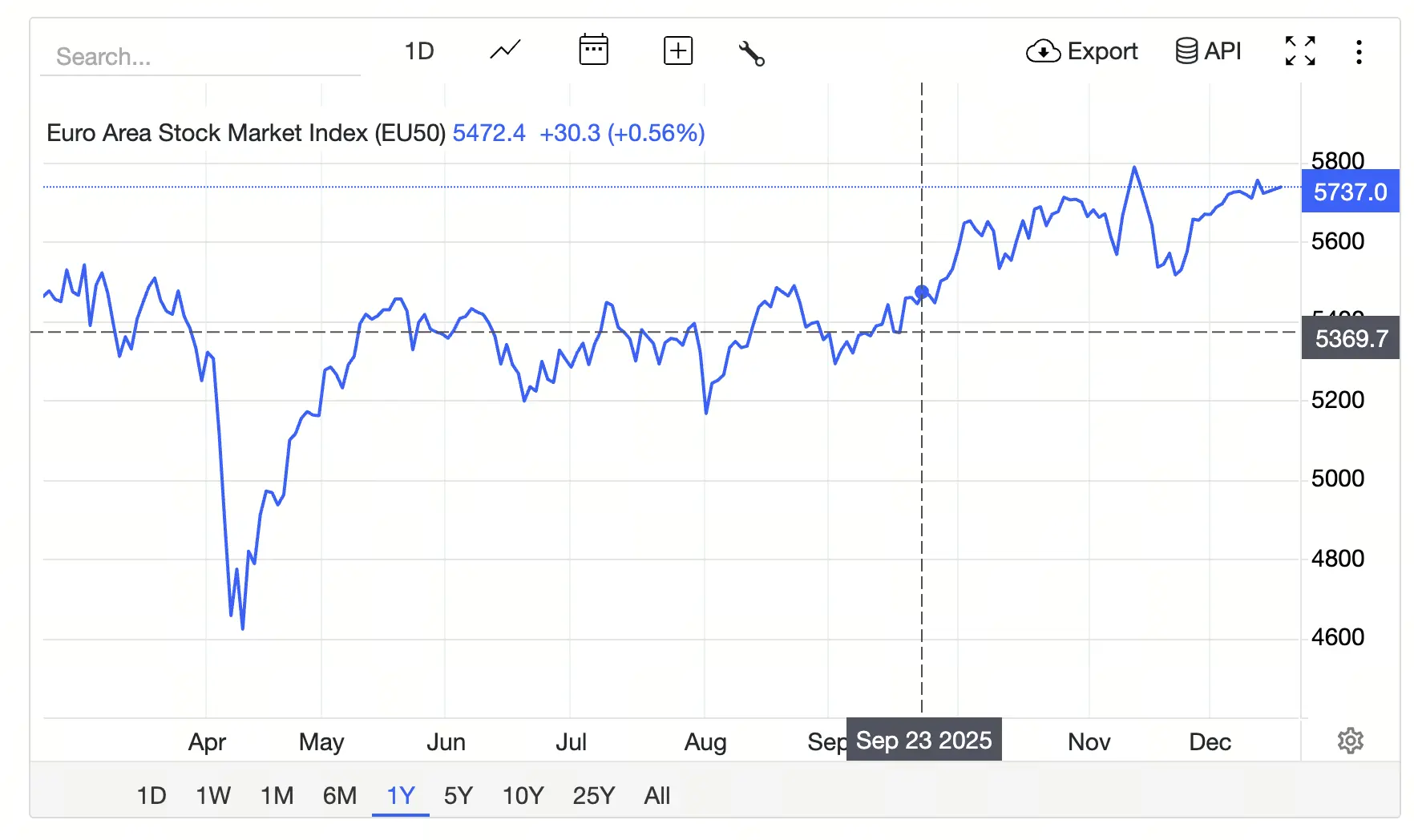Click the Sep 23 2025 date label
The width and height of the screenshot is (1414, 840).
tap(924, 740)
